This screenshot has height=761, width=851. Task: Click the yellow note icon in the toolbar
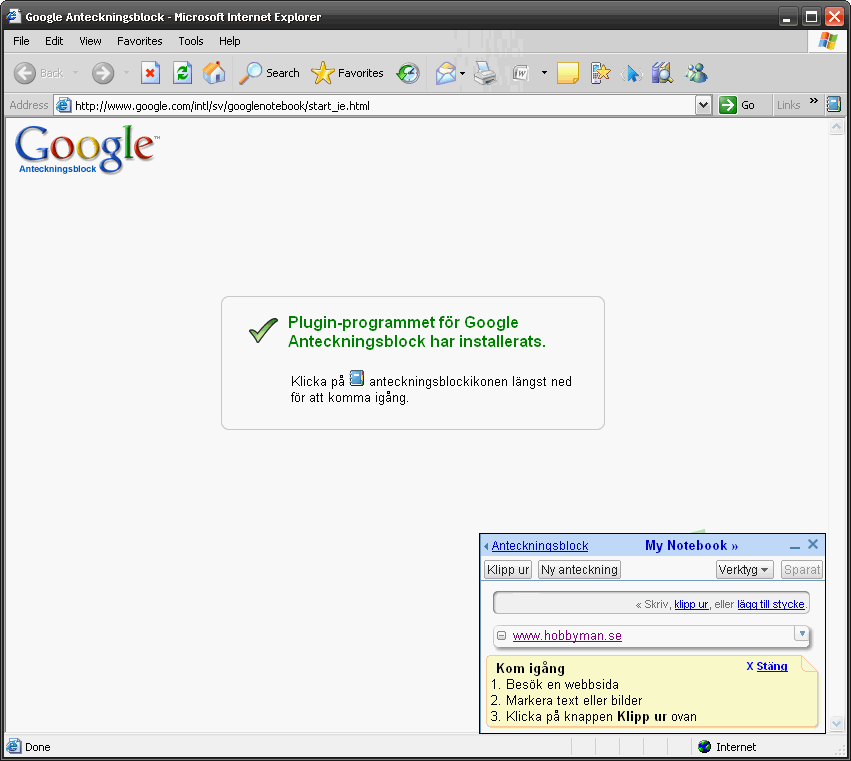click(568, 73)
